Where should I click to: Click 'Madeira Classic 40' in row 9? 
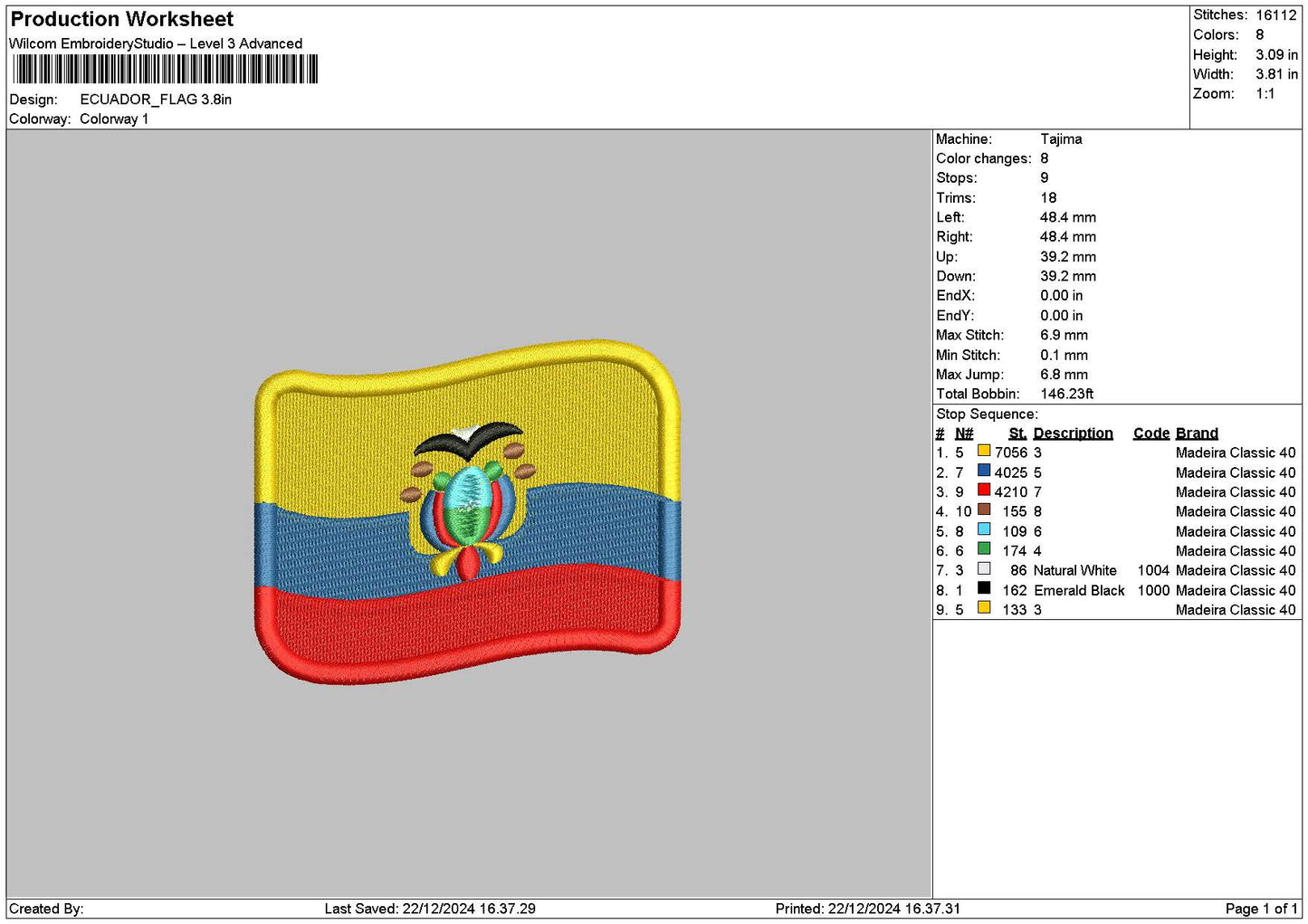coord(1236,611)
